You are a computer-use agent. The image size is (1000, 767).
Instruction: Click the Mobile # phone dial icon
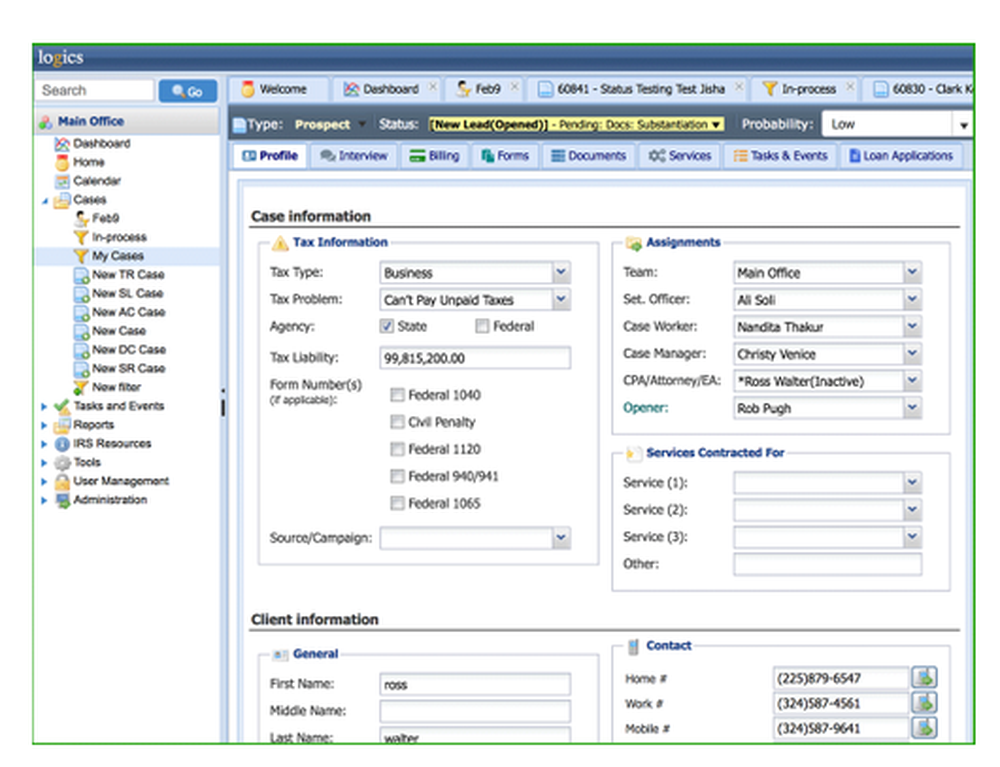click(925, 727)
